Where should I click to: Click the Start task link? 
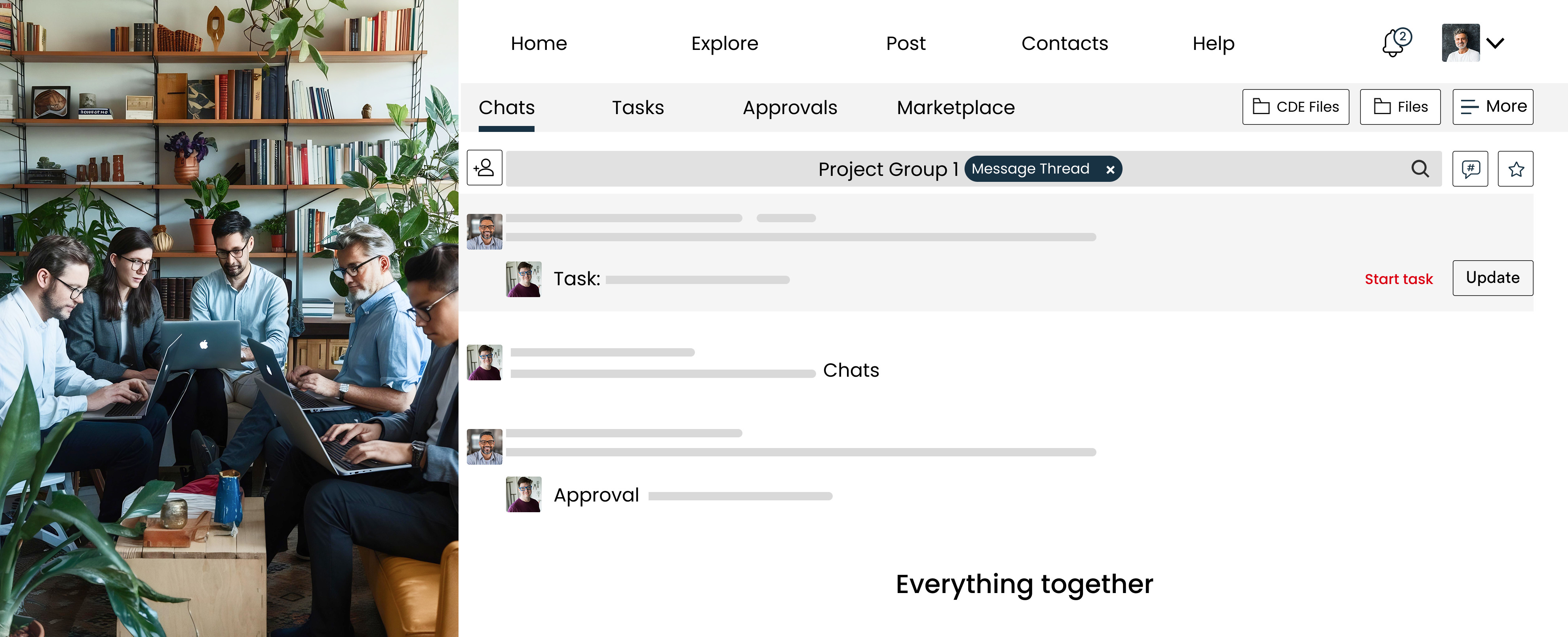(1398, 279)
